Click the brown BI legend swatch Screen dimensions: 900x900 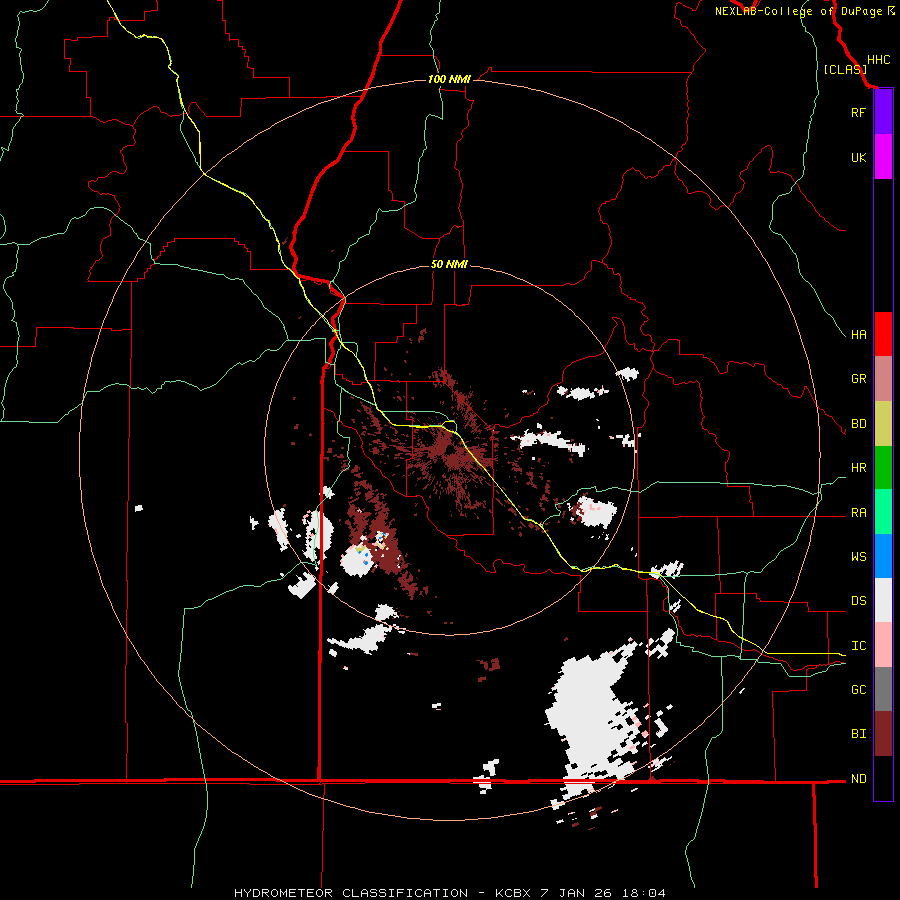click(x=883, y=734)
